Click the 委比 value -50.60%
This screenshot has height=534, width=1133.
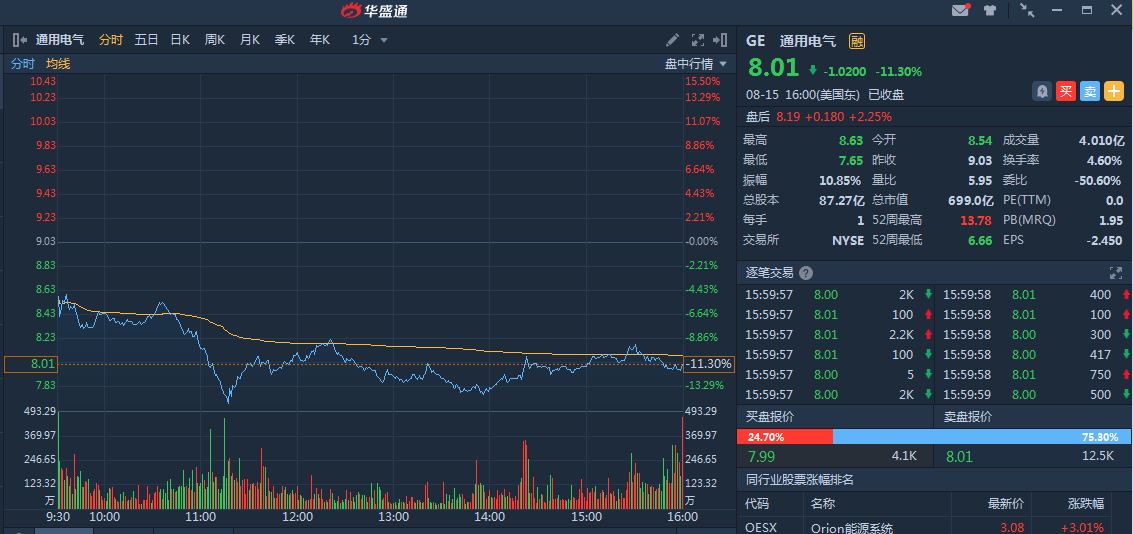click(1098, 180)
